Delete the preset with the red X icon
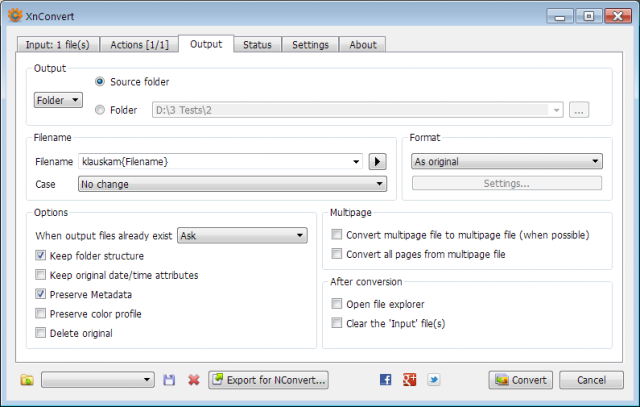 [x=194, y=380]
